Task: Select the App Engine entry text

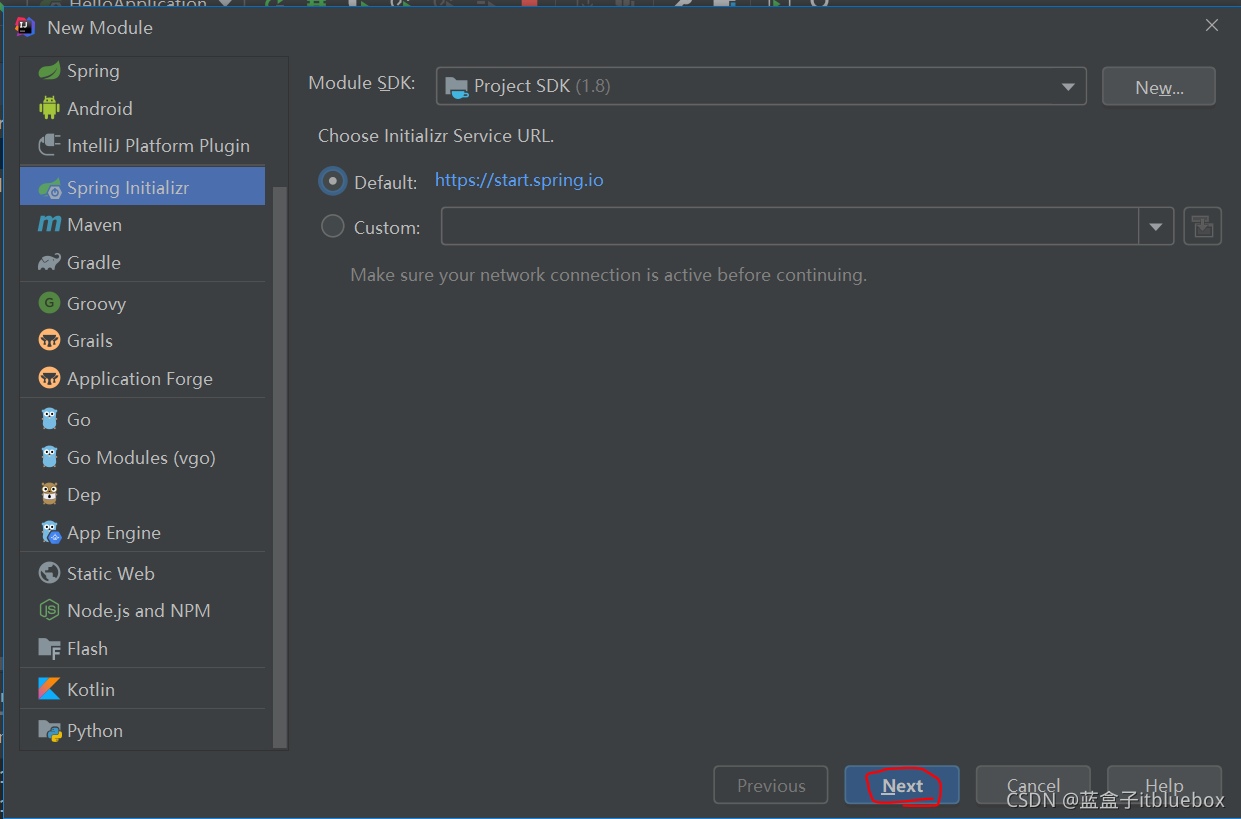Action: coord(114,533)
